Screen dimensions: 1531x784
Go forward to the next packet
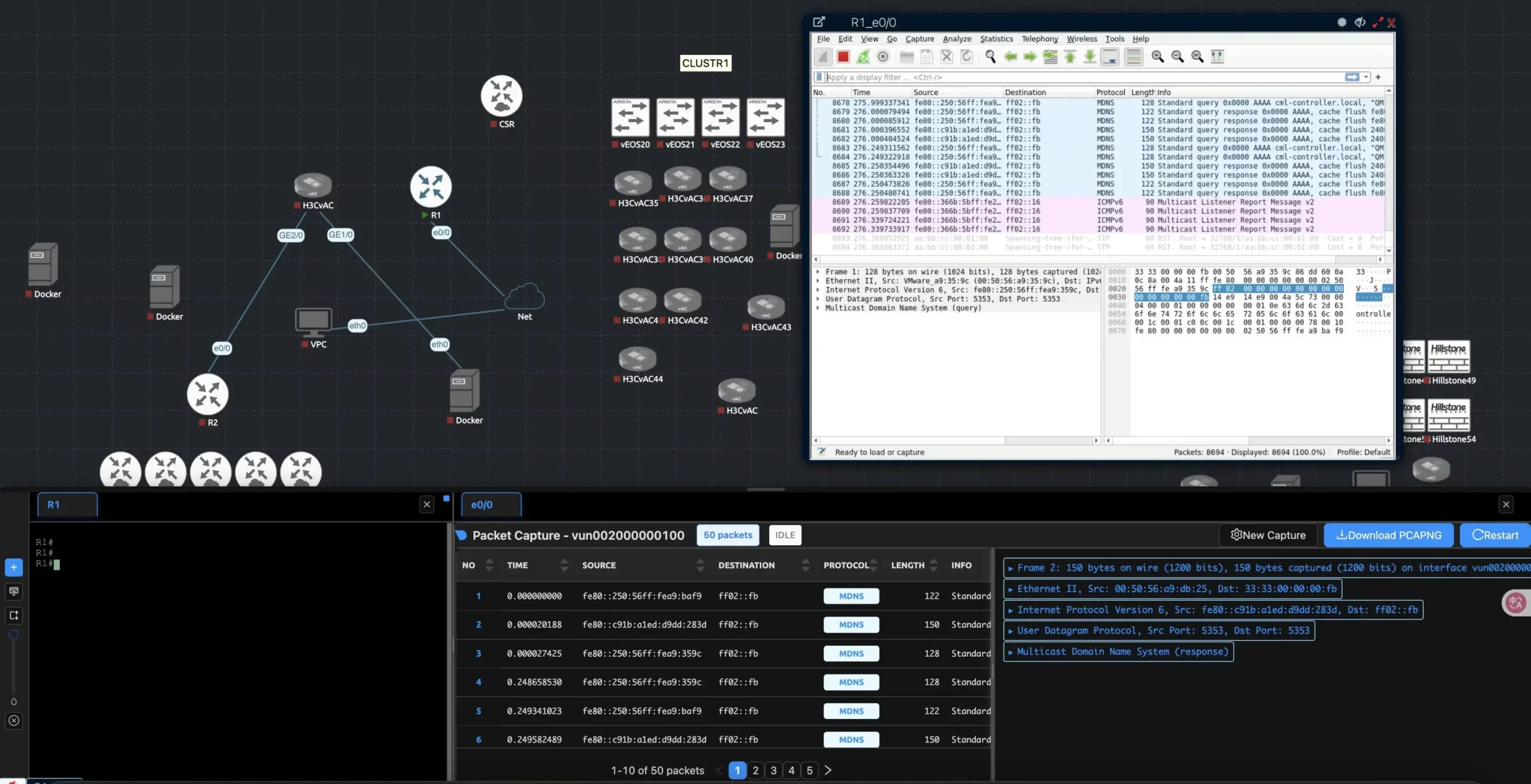1030,57
